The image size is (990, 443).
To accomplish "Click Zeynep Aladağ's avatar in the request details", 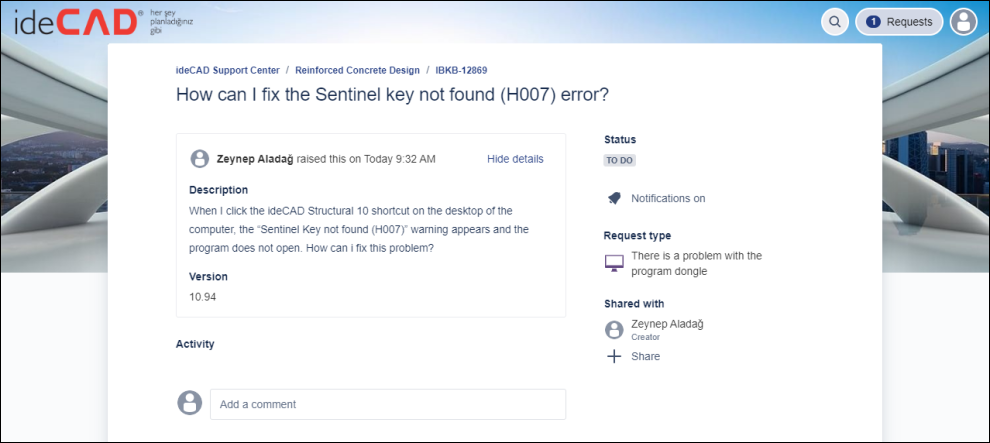I will 200,159.
